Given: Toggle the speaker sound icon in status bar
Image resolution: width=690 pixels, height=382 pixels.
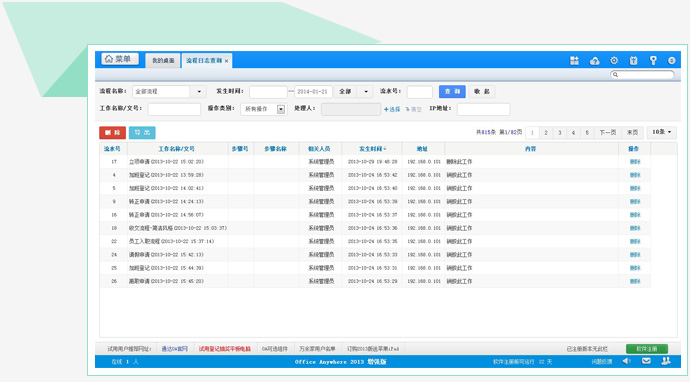Looking at the screenshot, I should (x=626, y=361).
